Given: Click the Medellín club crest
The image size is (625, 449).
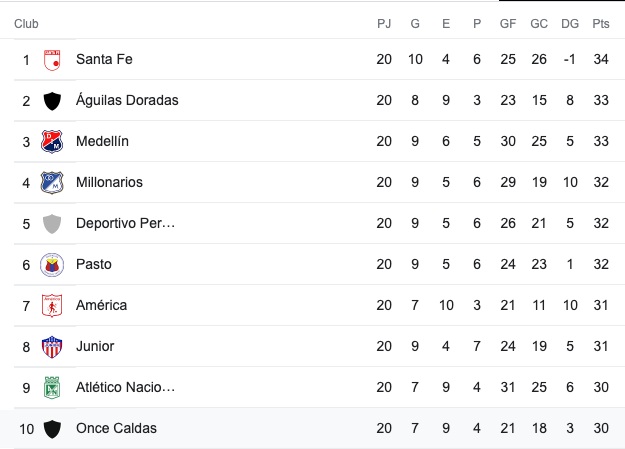Looking at the screenshot, I should 52,142.
